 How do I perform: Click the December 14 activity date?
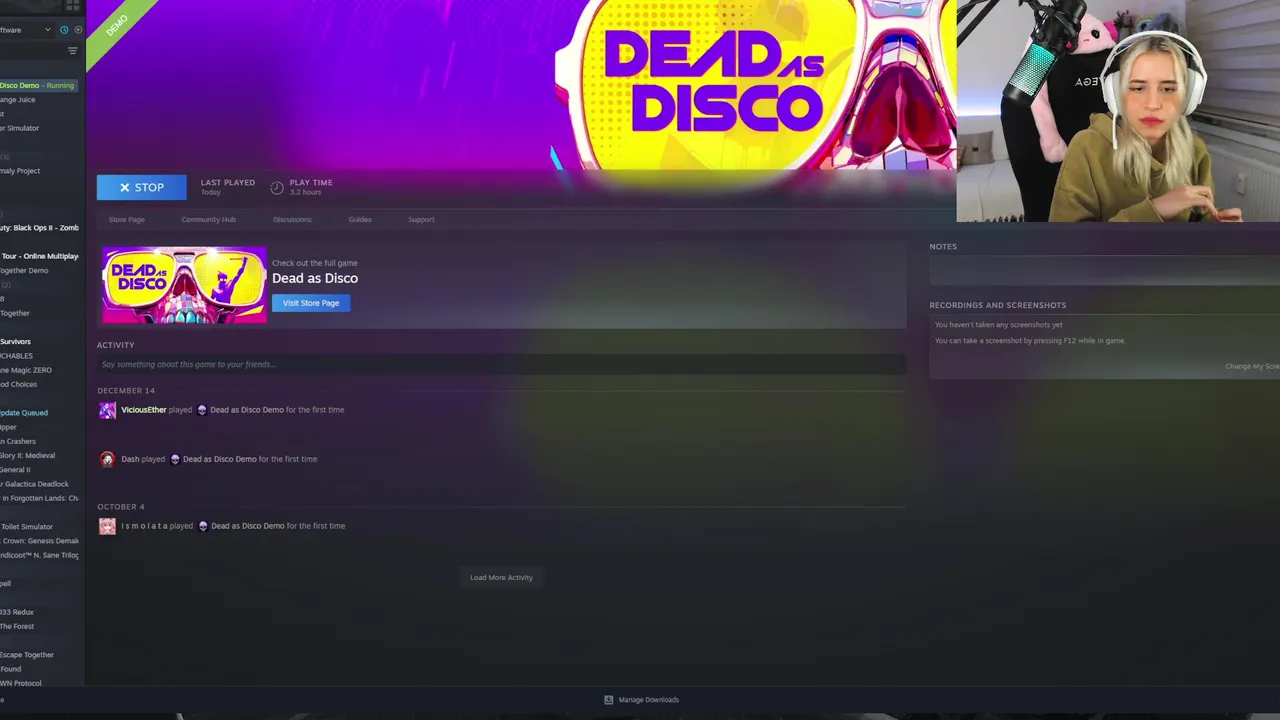126,391
